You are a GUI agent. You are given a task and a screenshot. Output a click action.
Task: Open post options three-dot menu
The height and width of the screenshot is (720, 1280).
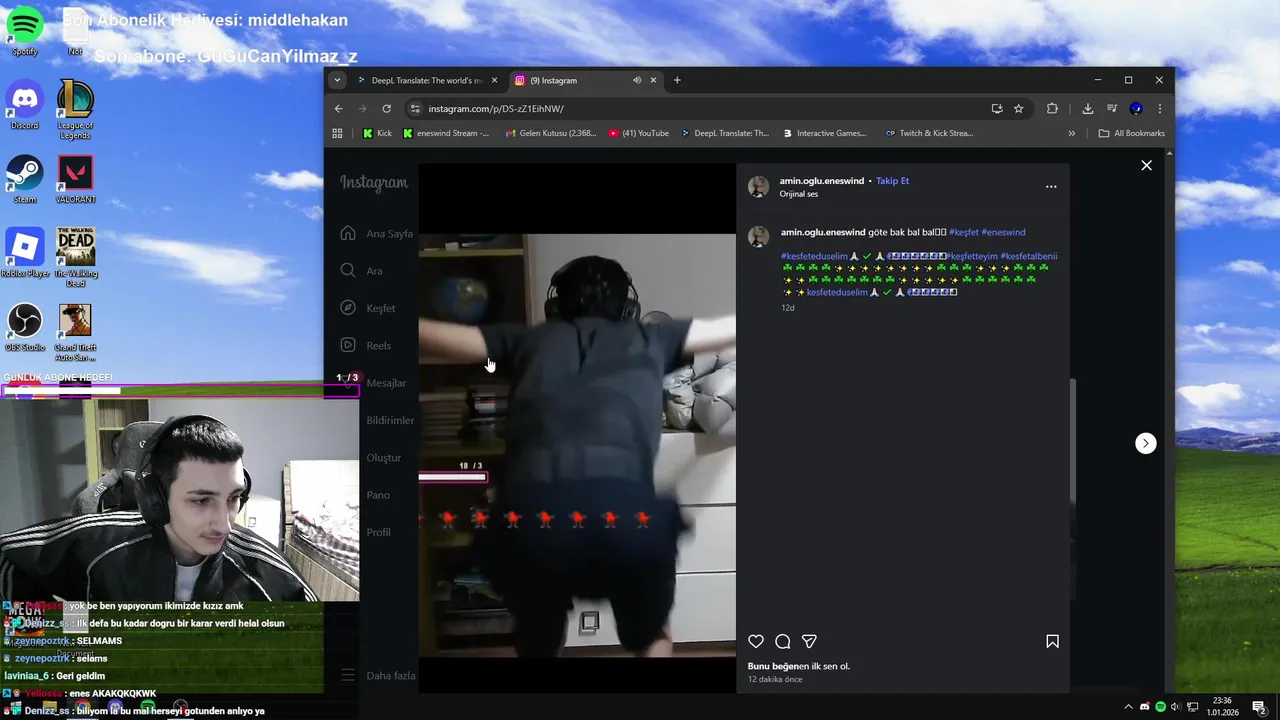pos(1051,187)
